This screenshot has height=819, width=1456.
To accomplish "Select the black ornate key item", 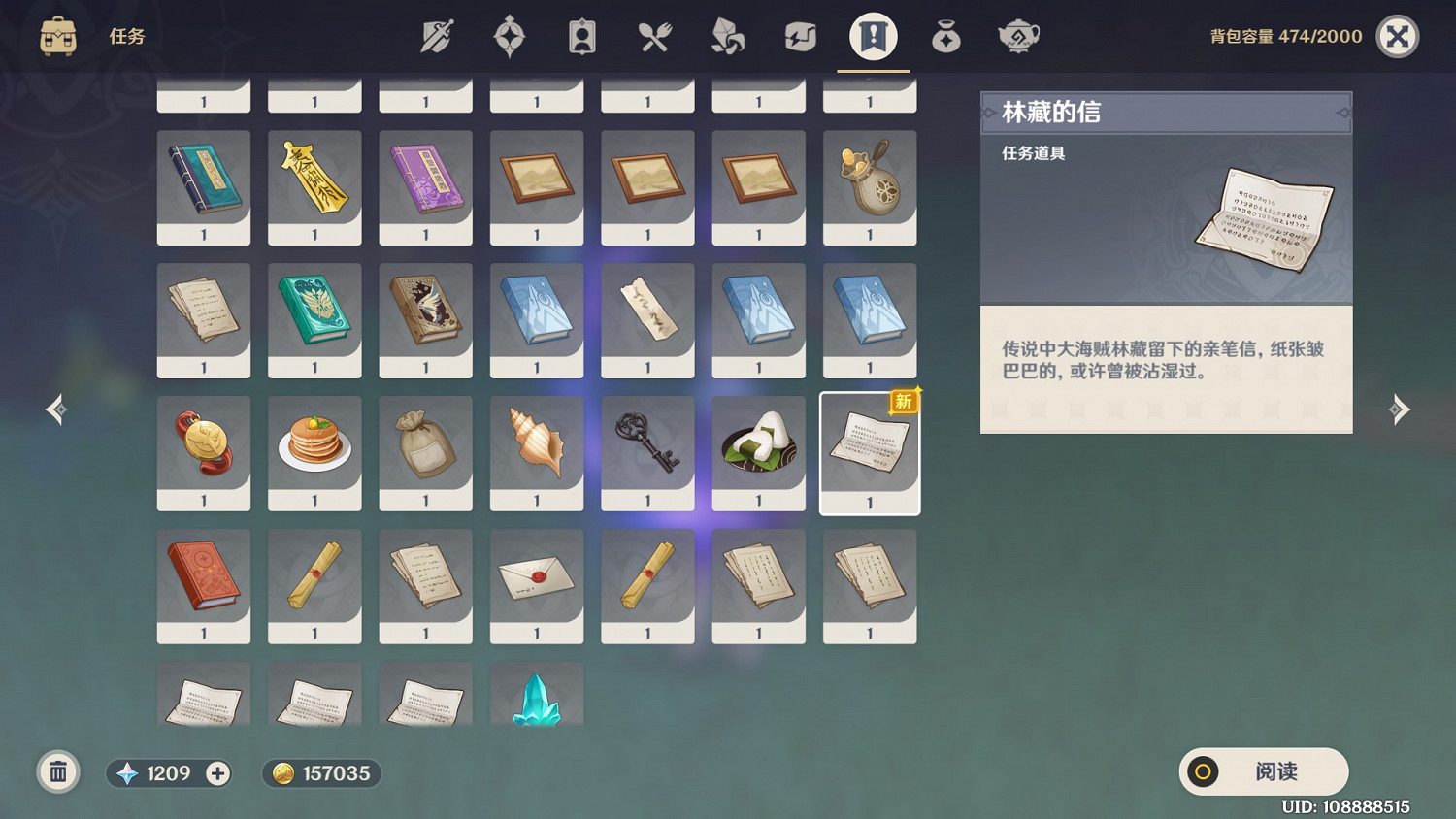I will tap(647, 453).
